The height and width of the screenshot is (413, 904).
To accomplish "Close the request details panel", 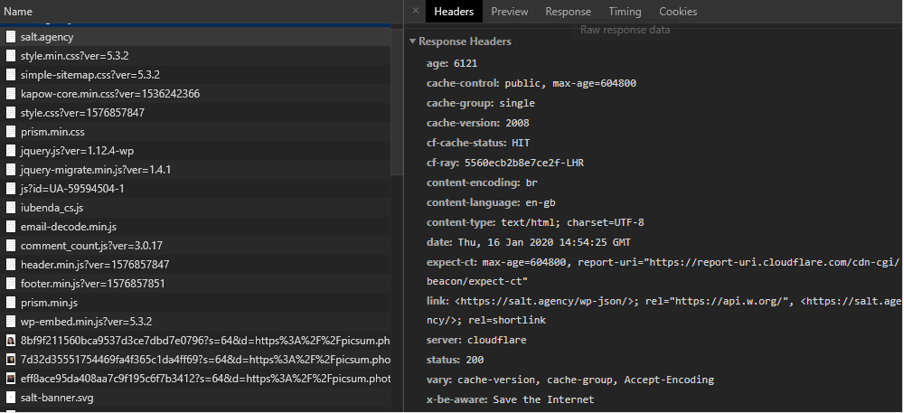I will [416, 11].
